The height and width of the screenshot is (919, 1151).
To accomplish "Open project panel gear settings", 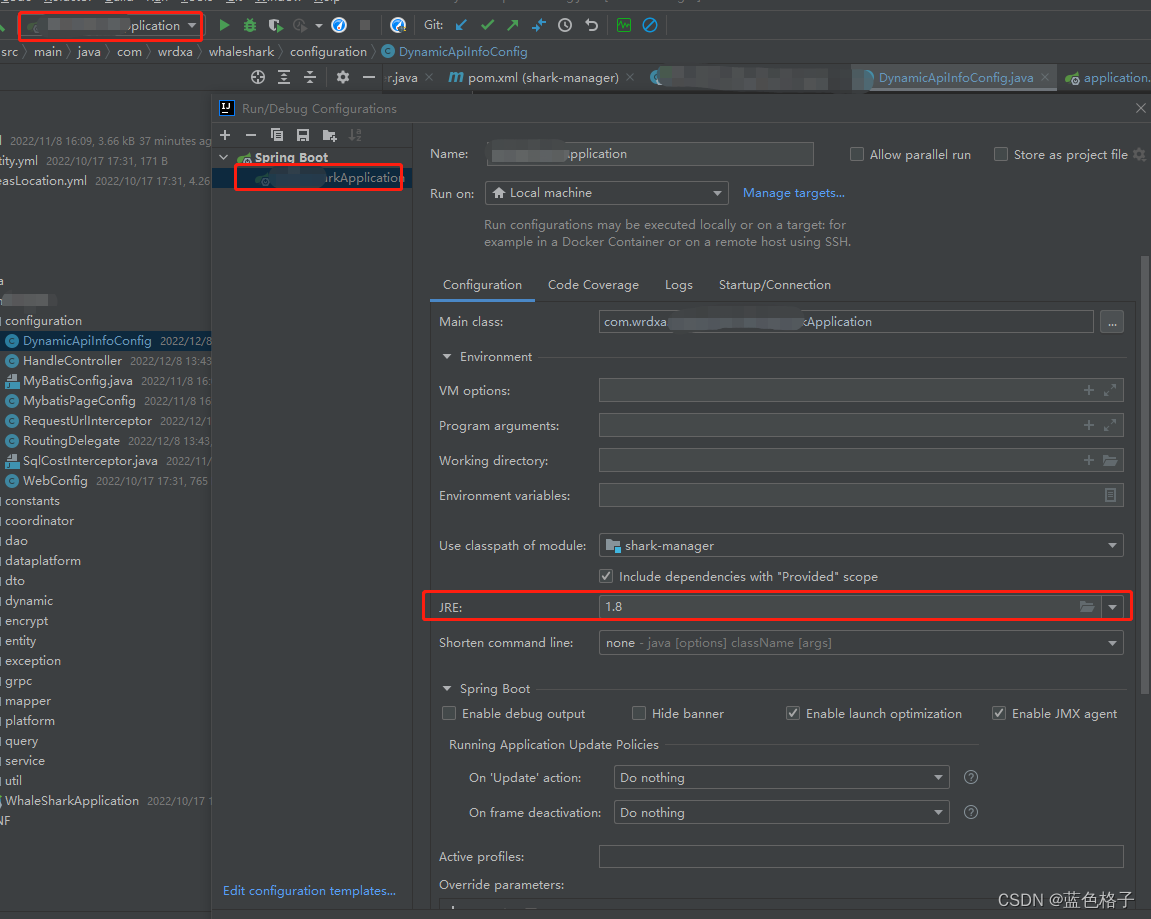I will (343, 77).
